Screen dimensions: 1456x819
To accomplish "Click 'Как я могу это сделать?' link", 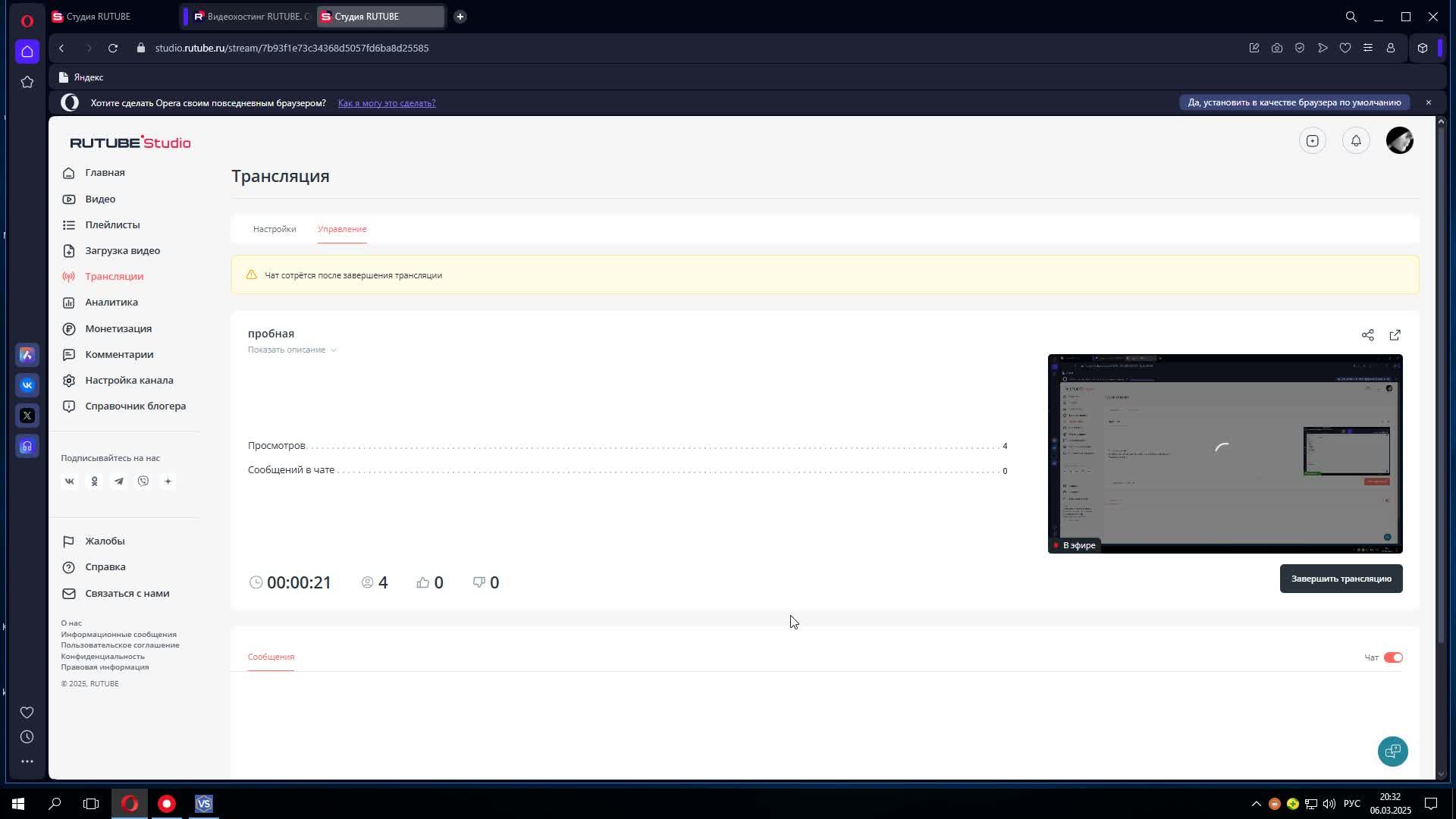I will (x=387, y=103).
